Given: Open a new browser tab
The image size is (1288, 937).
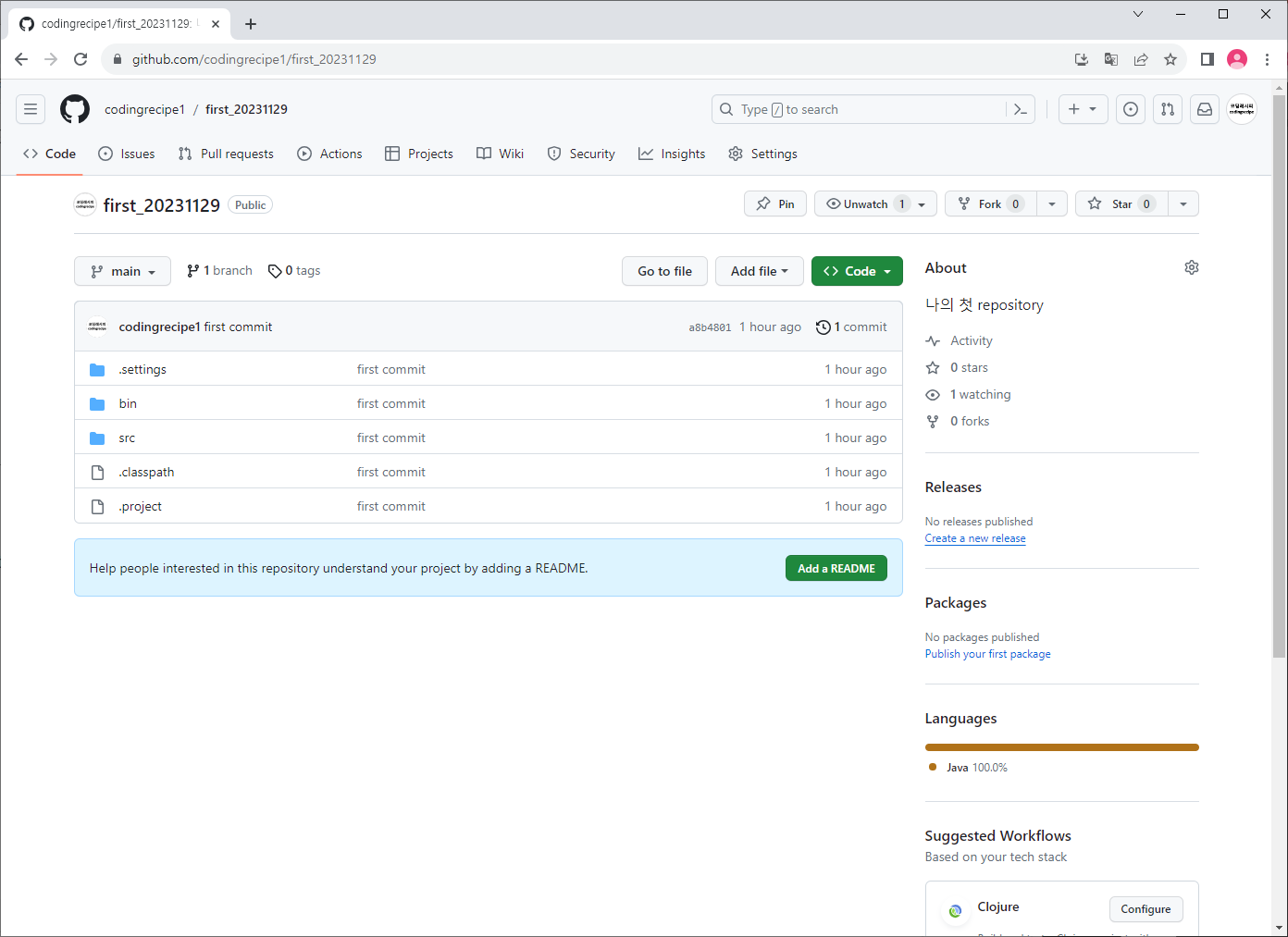Looking at the screenshot, I should (251, 24).
